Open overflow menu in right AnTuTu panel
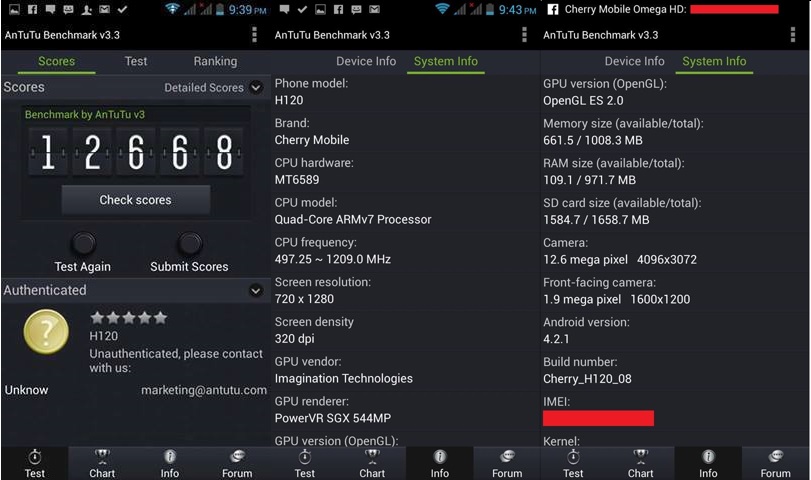 [792, 35]
